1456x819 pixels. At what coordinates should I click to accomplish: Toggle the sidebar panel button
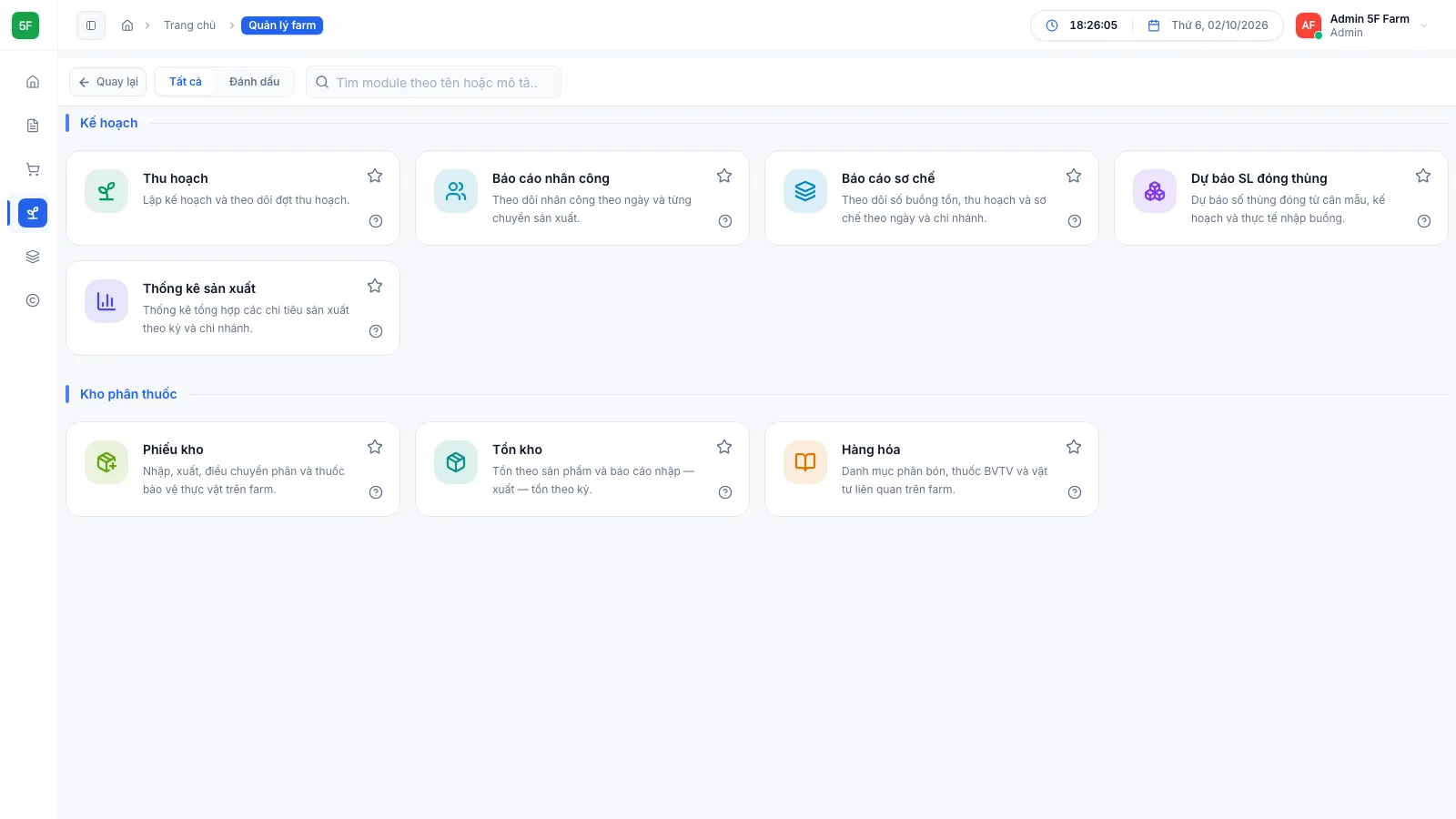(x=91, y=25)
